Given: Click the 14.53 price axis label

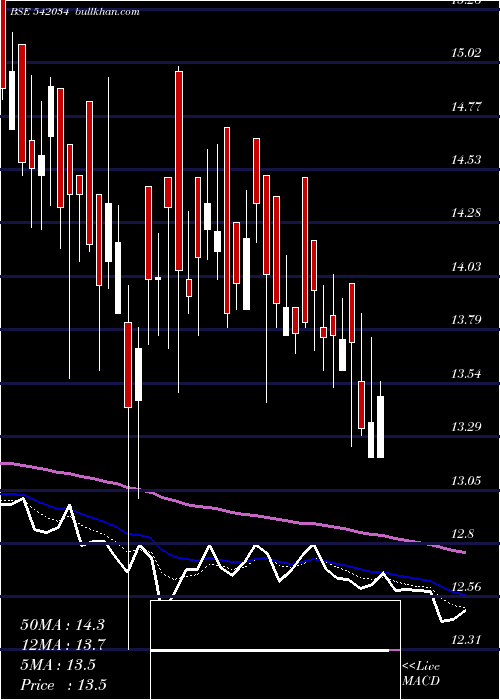Looking at the screenshot, I should click(467, 159).
